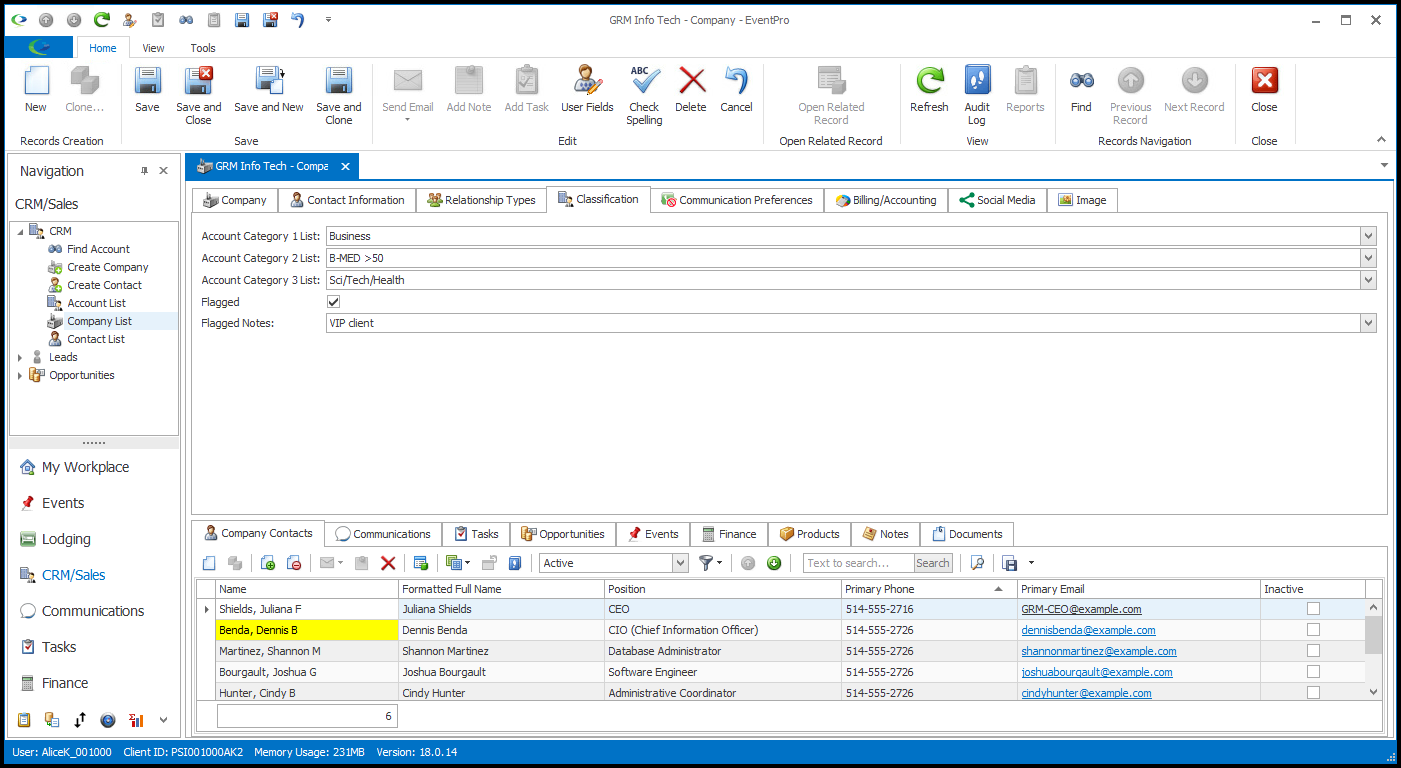The width and height of the screenshot is (1401, 768).
Task: Switch to the Social Media tab
Action: pyautogui.click(x=997, y=200)
